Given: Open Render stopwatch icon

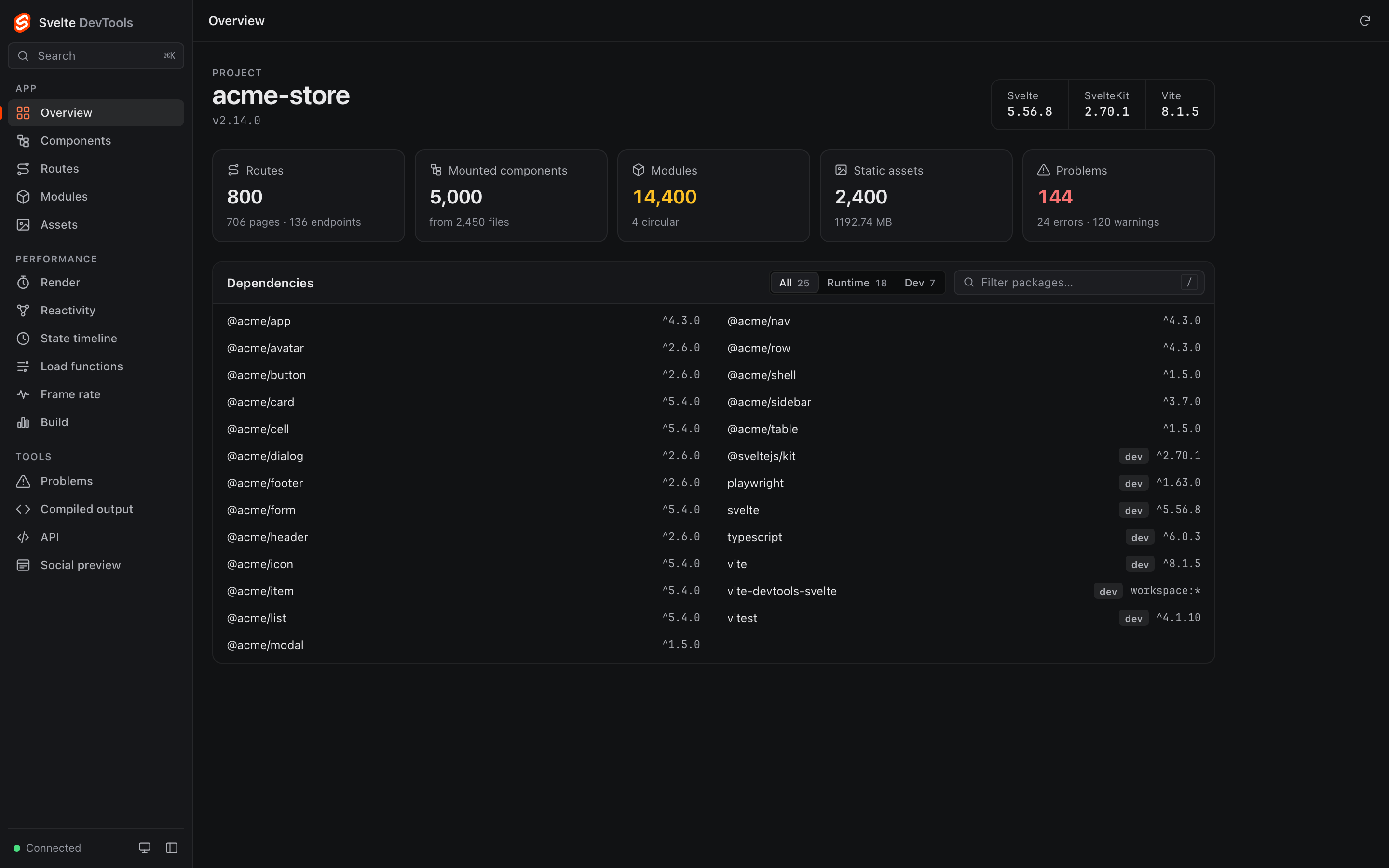Looking at the screenshot, I should pos(23,283).
